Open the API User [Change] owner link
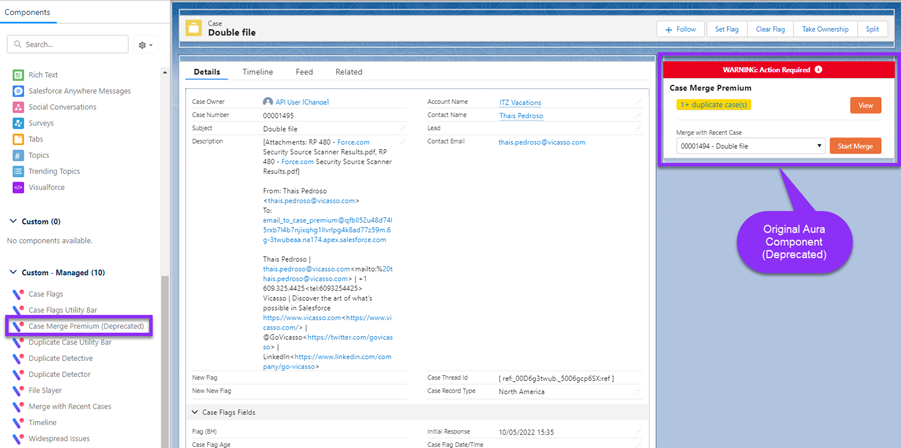901x448 pixels. (302, 102)
